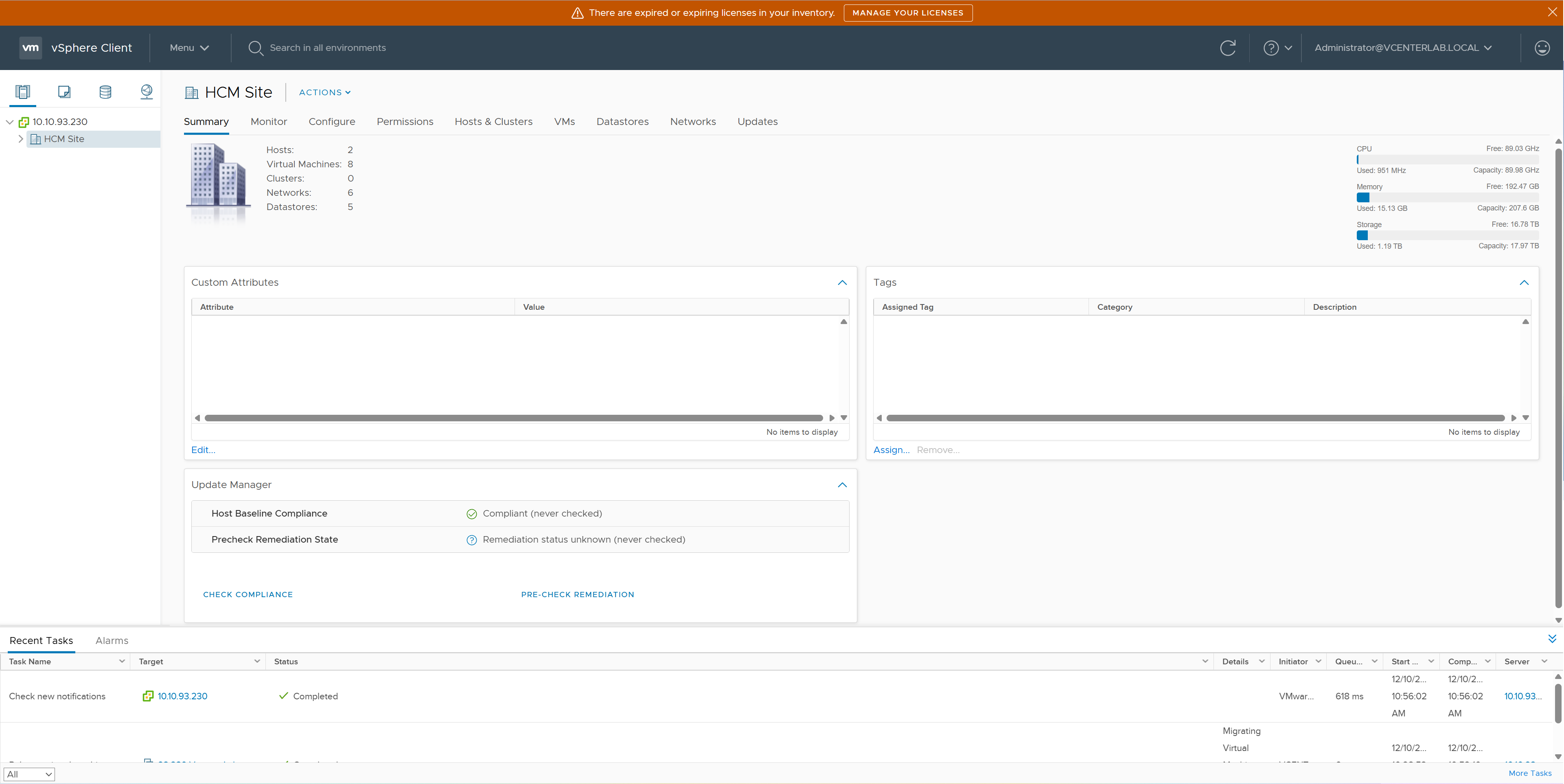The image size is (1564, 784).
Task: Open the Alarms tab
Action: point(112,641)
